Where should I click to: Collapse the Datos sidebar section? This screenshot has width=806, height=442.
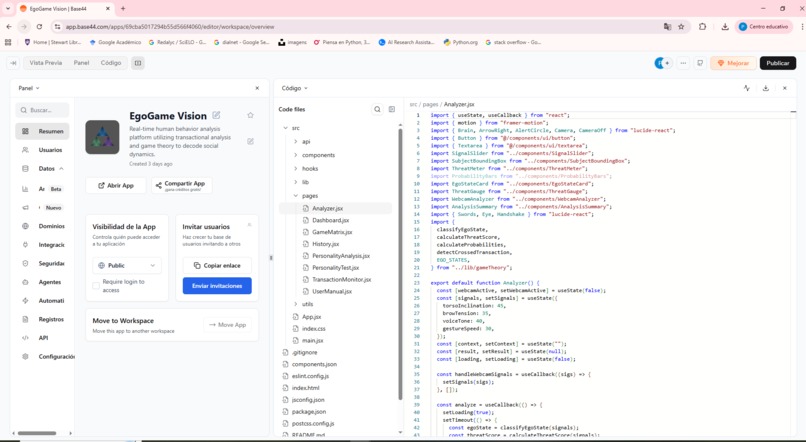pyautogui.click(x=61, y=169)
